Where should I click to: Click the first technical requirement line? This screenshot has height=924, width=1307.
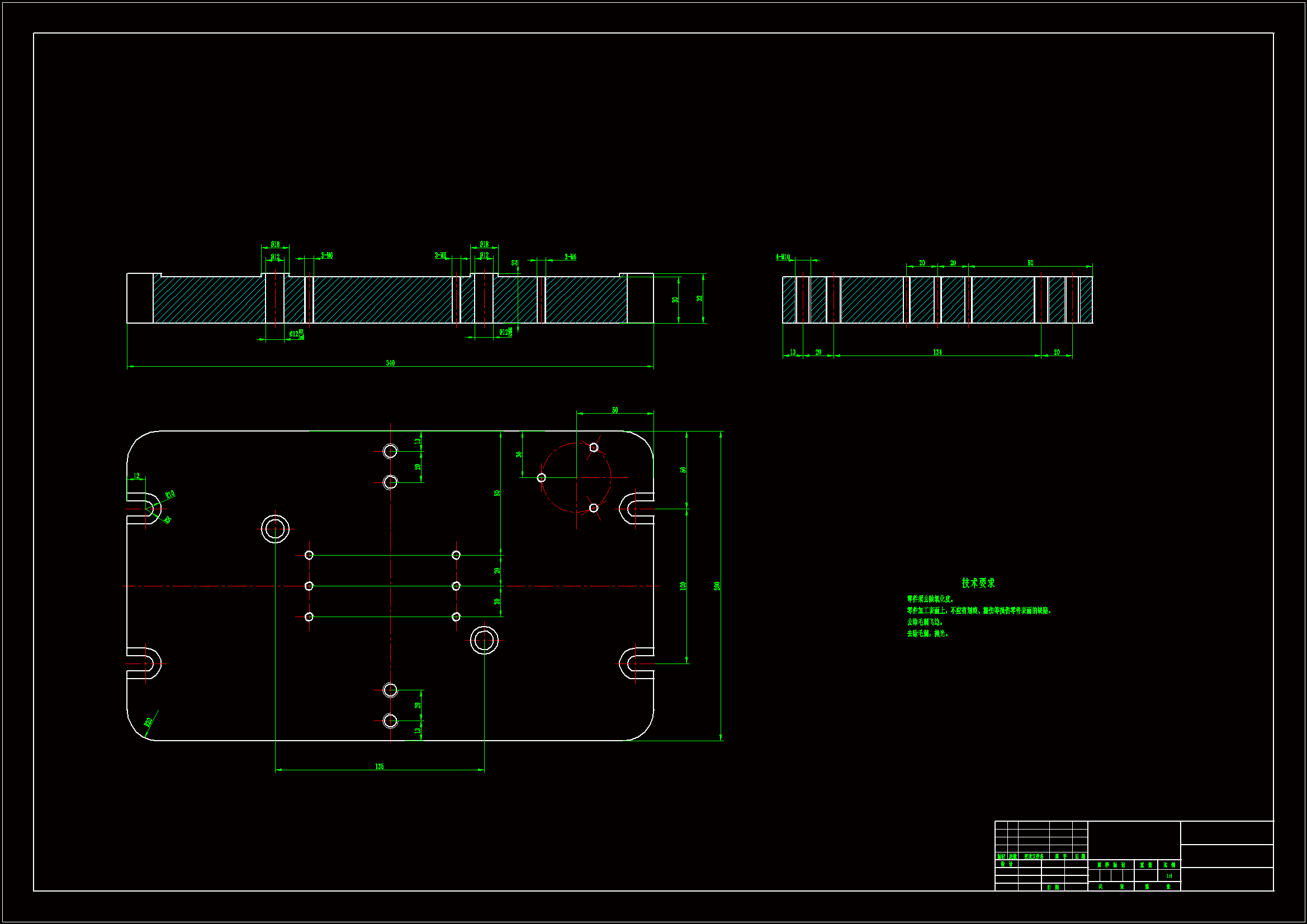930,599
